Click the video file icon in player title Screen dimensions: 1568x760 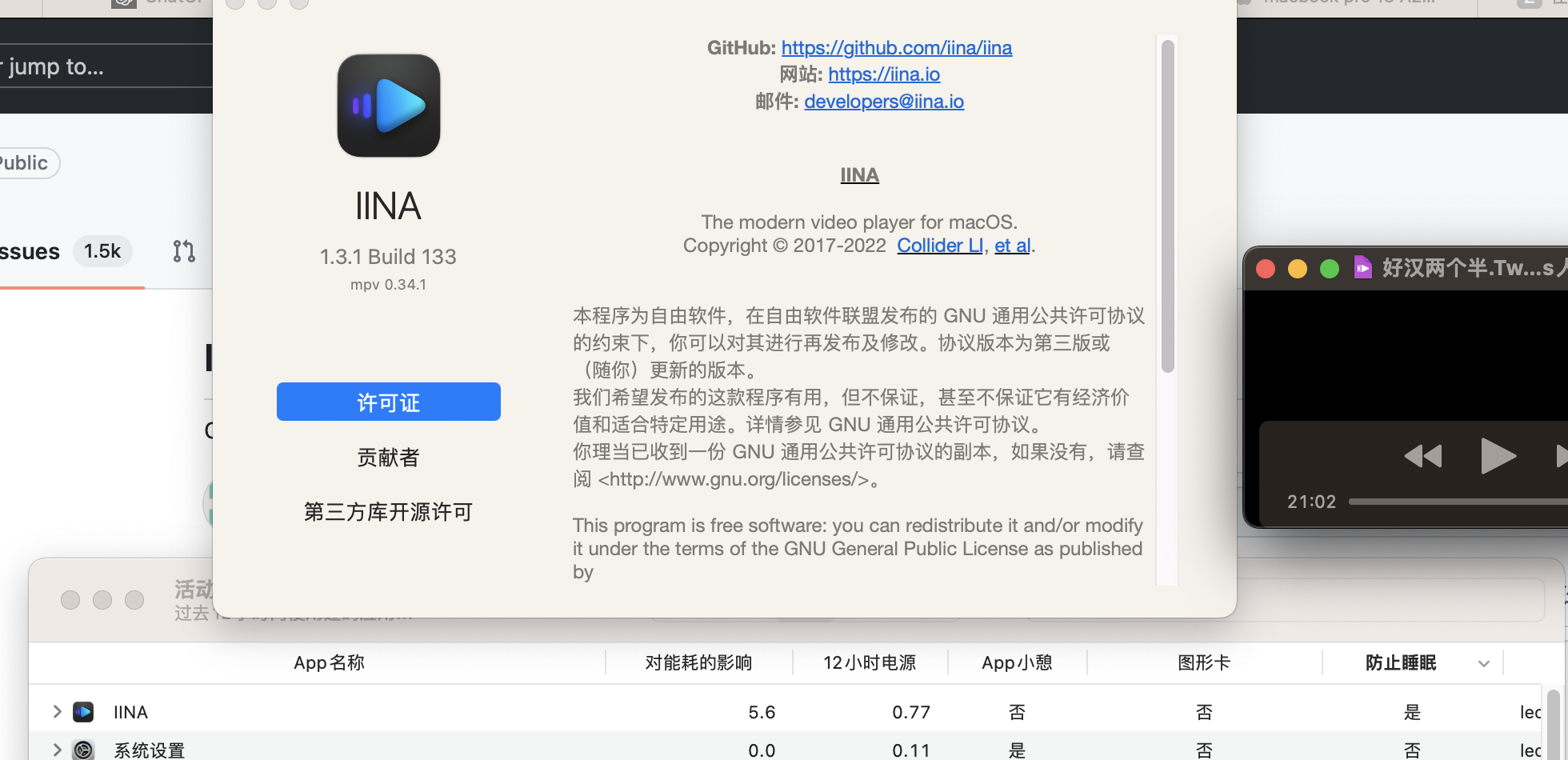point(1363,266)
